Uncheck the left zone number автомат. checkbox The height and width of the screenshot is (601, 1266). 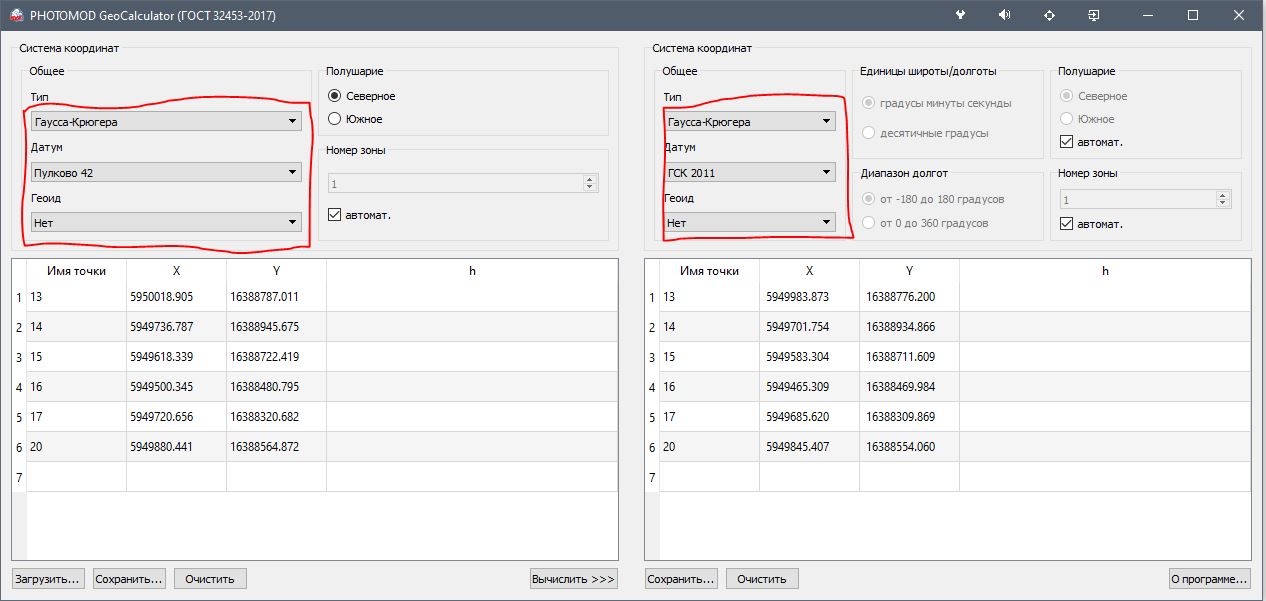(x=336, y=215)
